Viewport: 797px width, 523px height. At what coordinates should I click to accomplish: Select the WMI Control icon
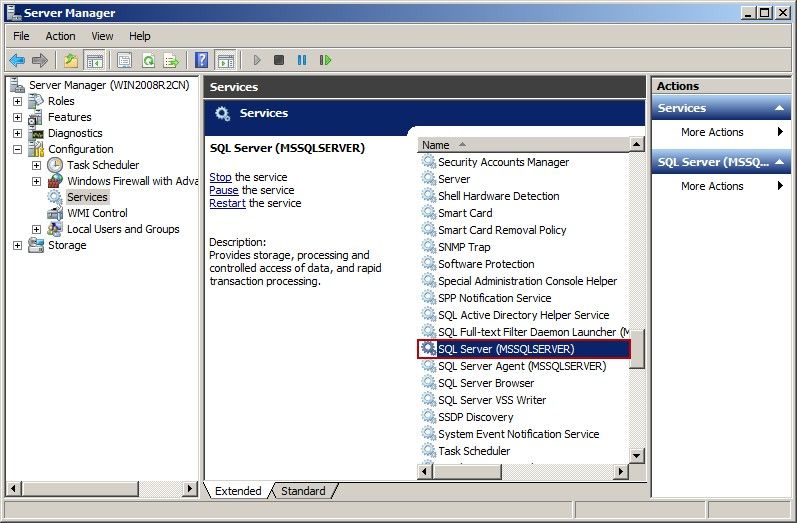[x=55, y=213]
